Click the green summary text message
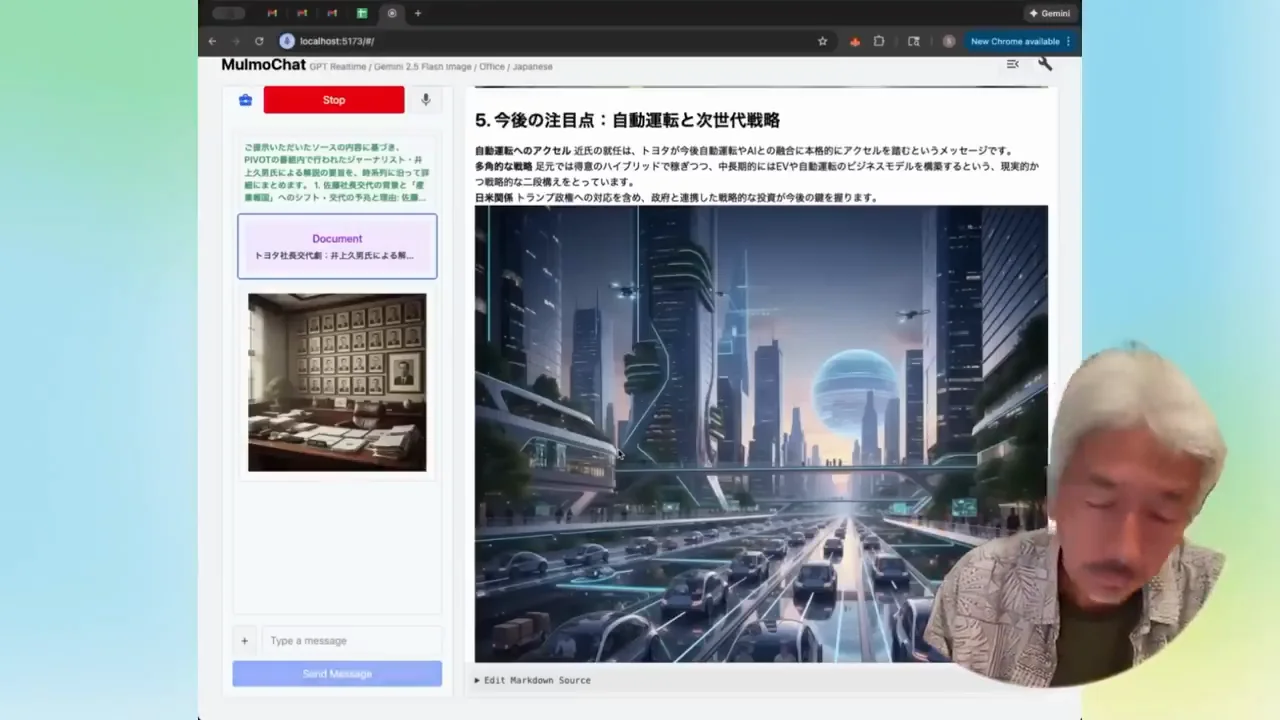 (336, 172)
